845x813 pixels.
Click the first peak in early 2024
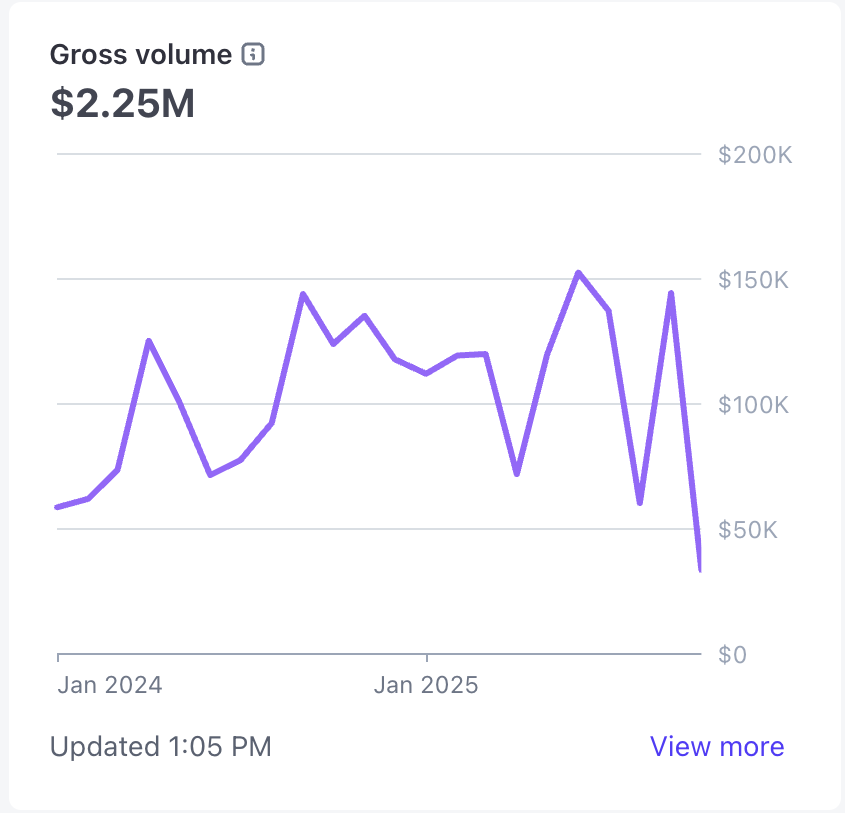click(148, 341)
